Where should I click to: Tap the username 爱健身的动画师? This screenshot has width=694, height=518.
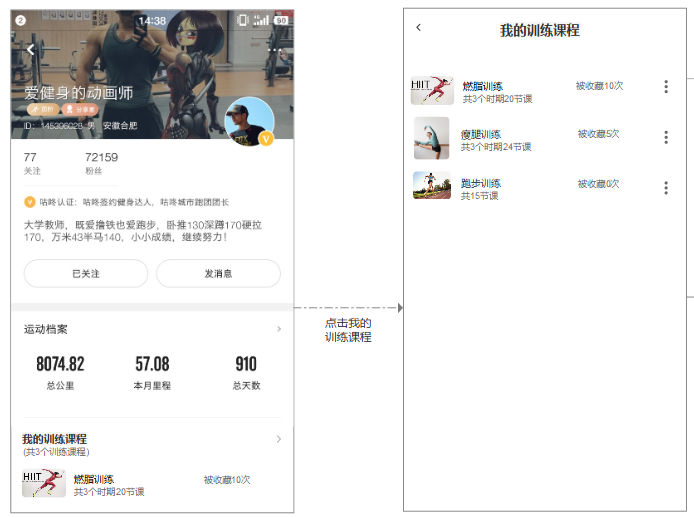click(x=78, y=93)
